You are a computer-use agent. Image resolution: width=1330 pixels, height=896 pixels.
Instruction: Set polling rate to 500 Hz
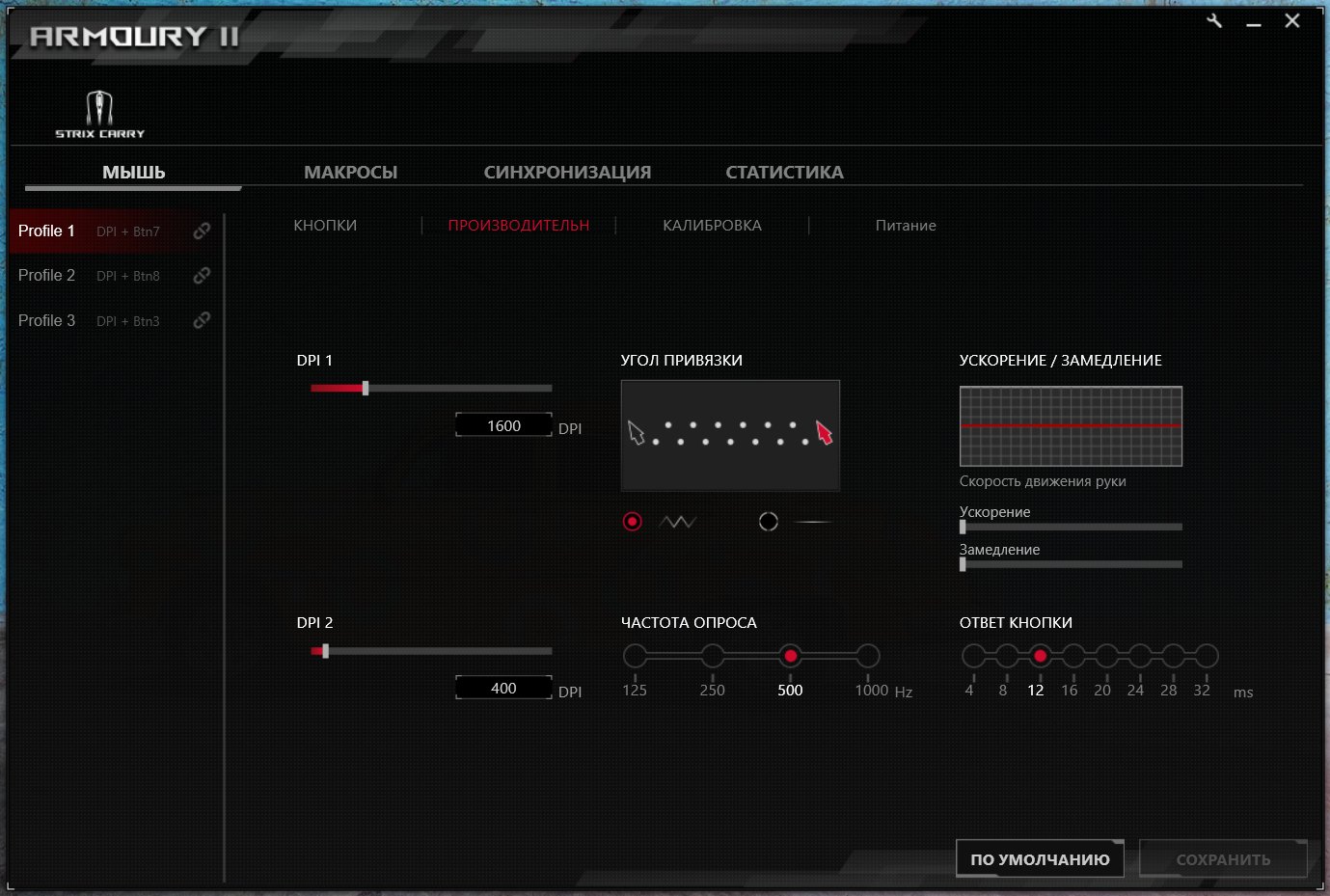pos(790,657)
